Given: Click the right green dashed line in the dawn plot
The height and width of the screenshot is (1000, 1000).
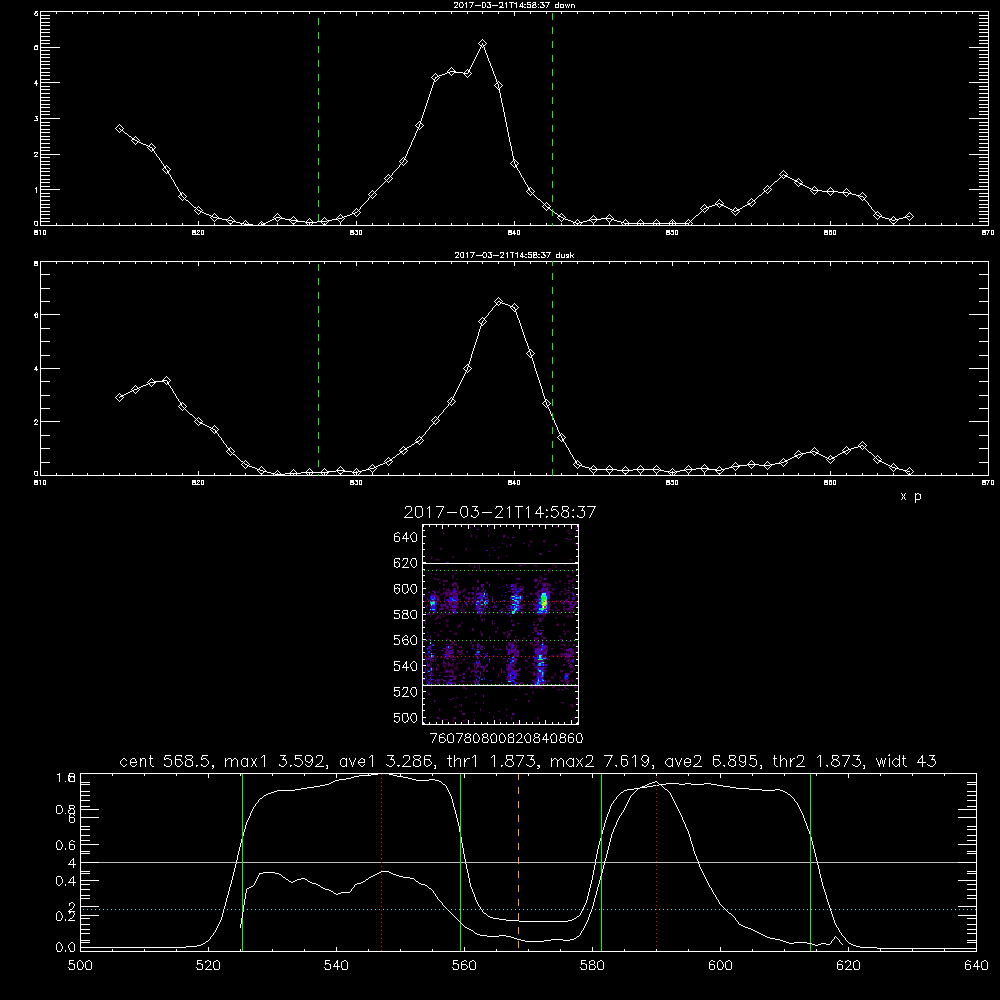Looking at the screenshot, I should click(552, 118).
